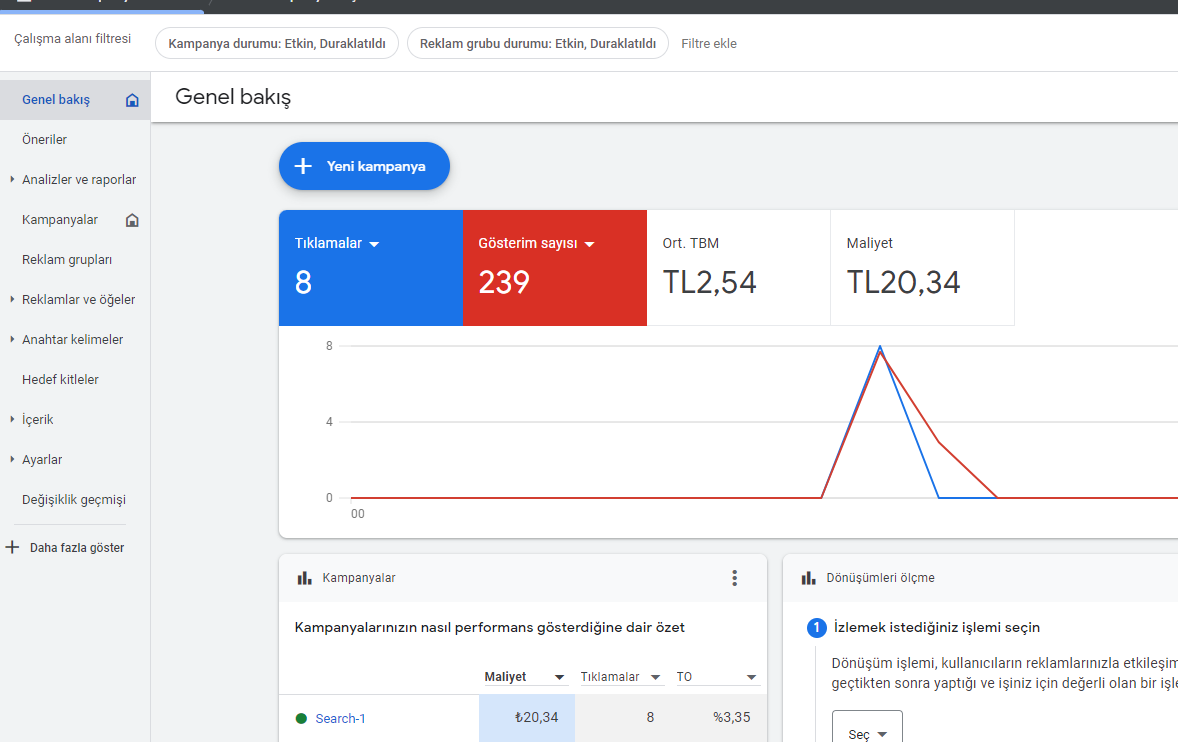This screenshot has height=742, width=1178.
Task: Click İzlemek istediğiniz işlemi seçin heading
Action: pyautogui.click(x=937, y=628)
